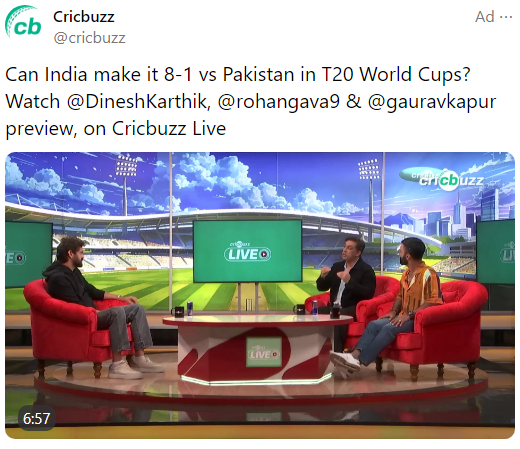520x449 pixels.
Task: Click the partial LIVE screen on right edge
Action: (496, 252)
